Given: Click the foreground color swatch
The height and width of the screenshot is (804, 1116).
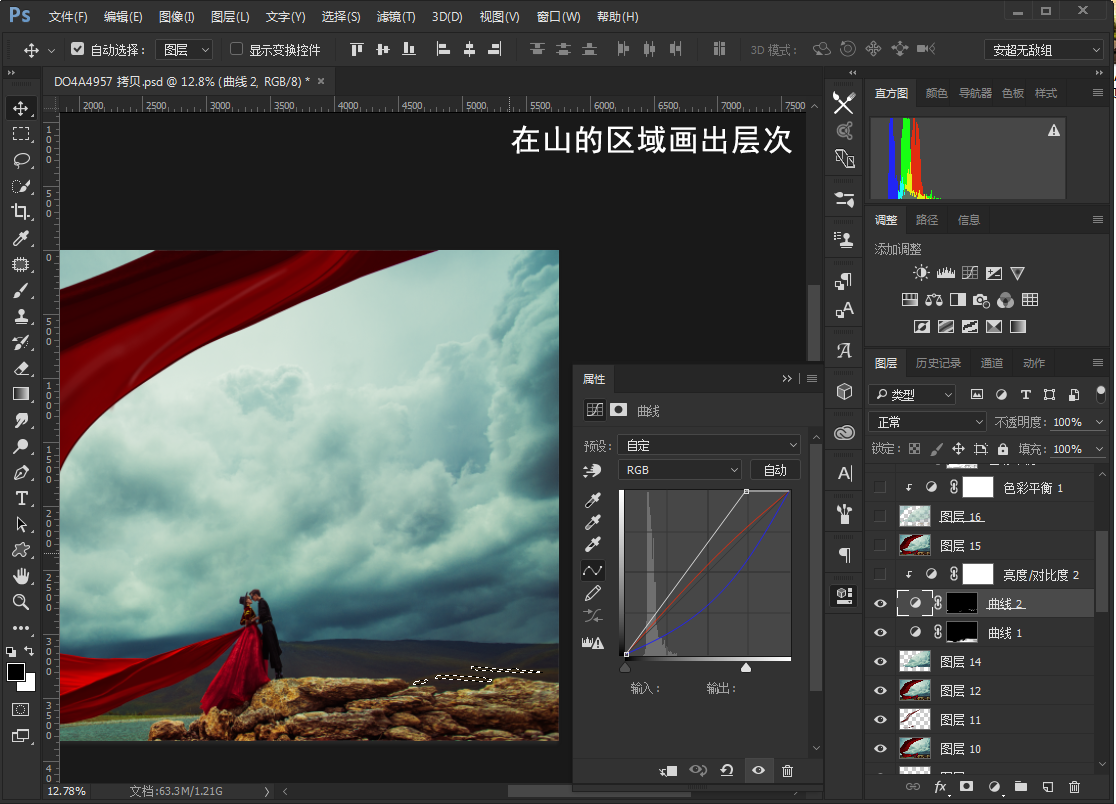Looking at the screenshot, I should 16,672.
